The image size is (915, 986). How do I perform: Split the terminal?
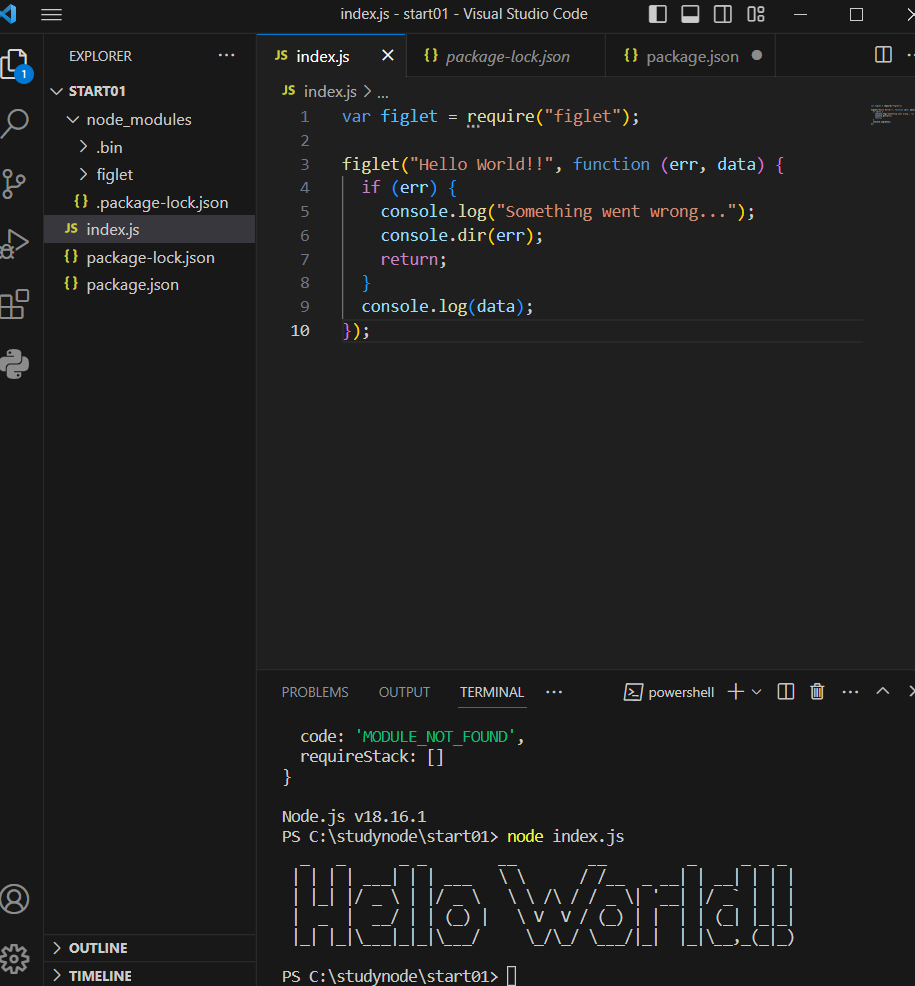click(x=786, y=692)
